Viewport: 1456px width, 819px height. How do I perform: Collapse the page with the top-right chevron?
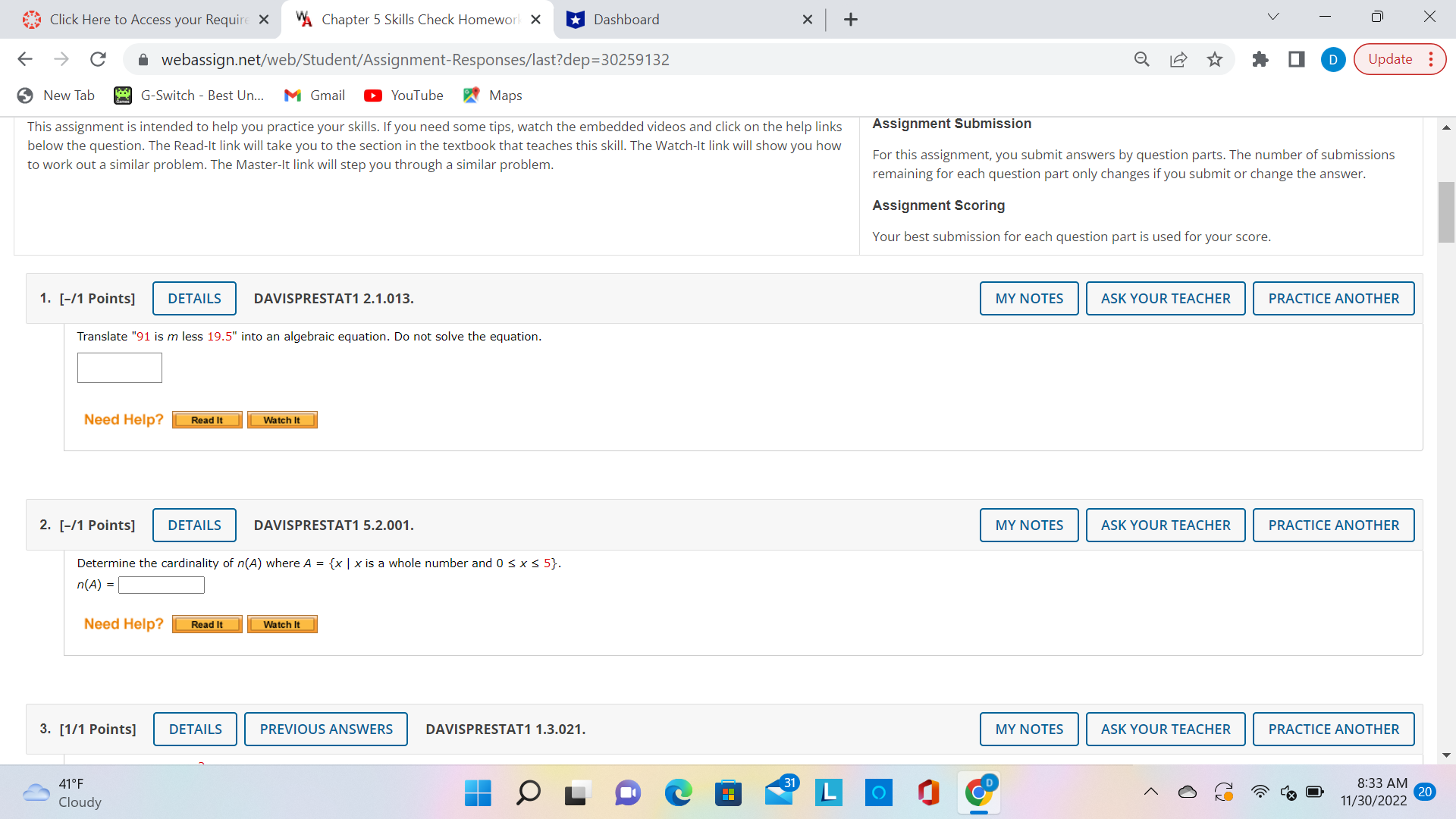click(x=1273, y=16)
